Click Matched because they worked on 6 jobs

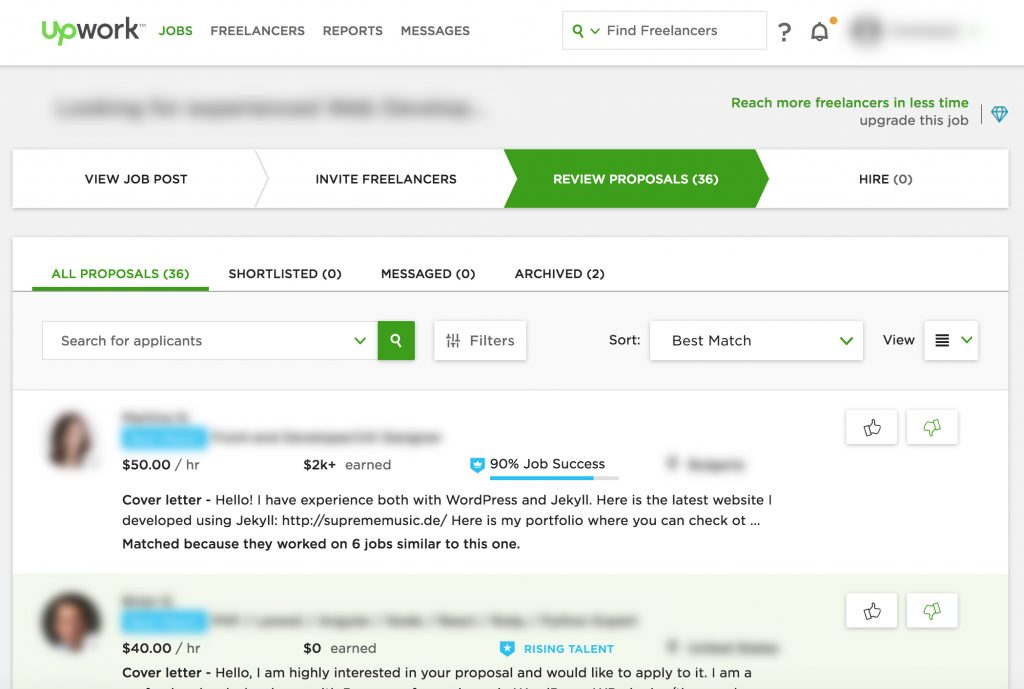tap(321, 543)
